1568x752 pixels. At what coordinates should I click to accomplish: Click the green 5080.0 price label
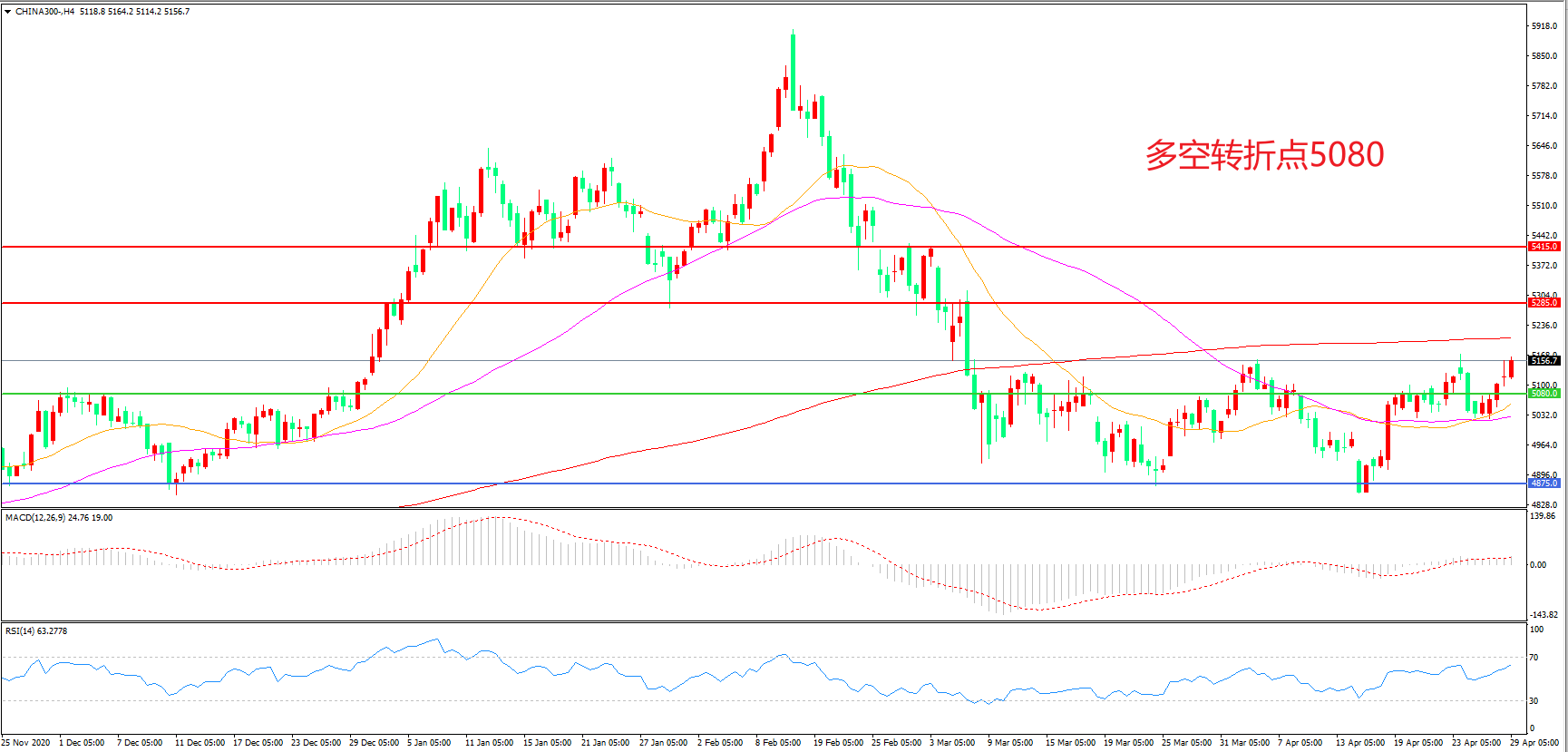1544,394
